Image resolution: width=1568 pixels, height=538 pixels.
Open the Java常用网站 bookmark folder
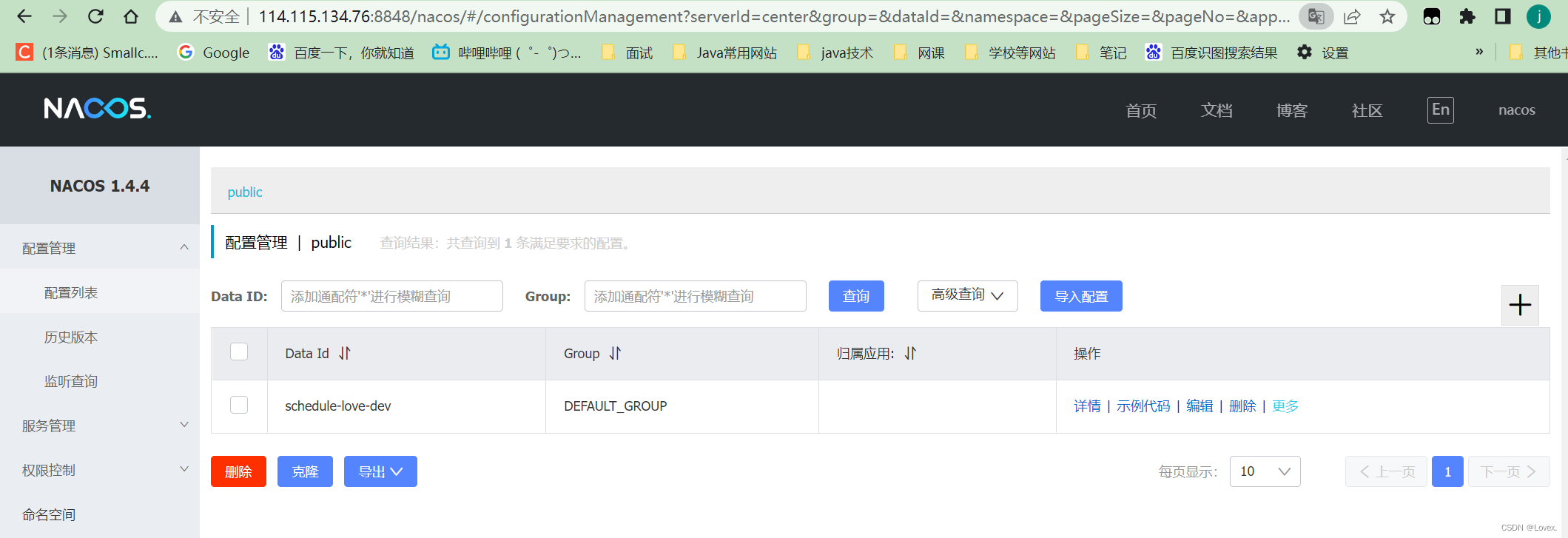[724, 53]
